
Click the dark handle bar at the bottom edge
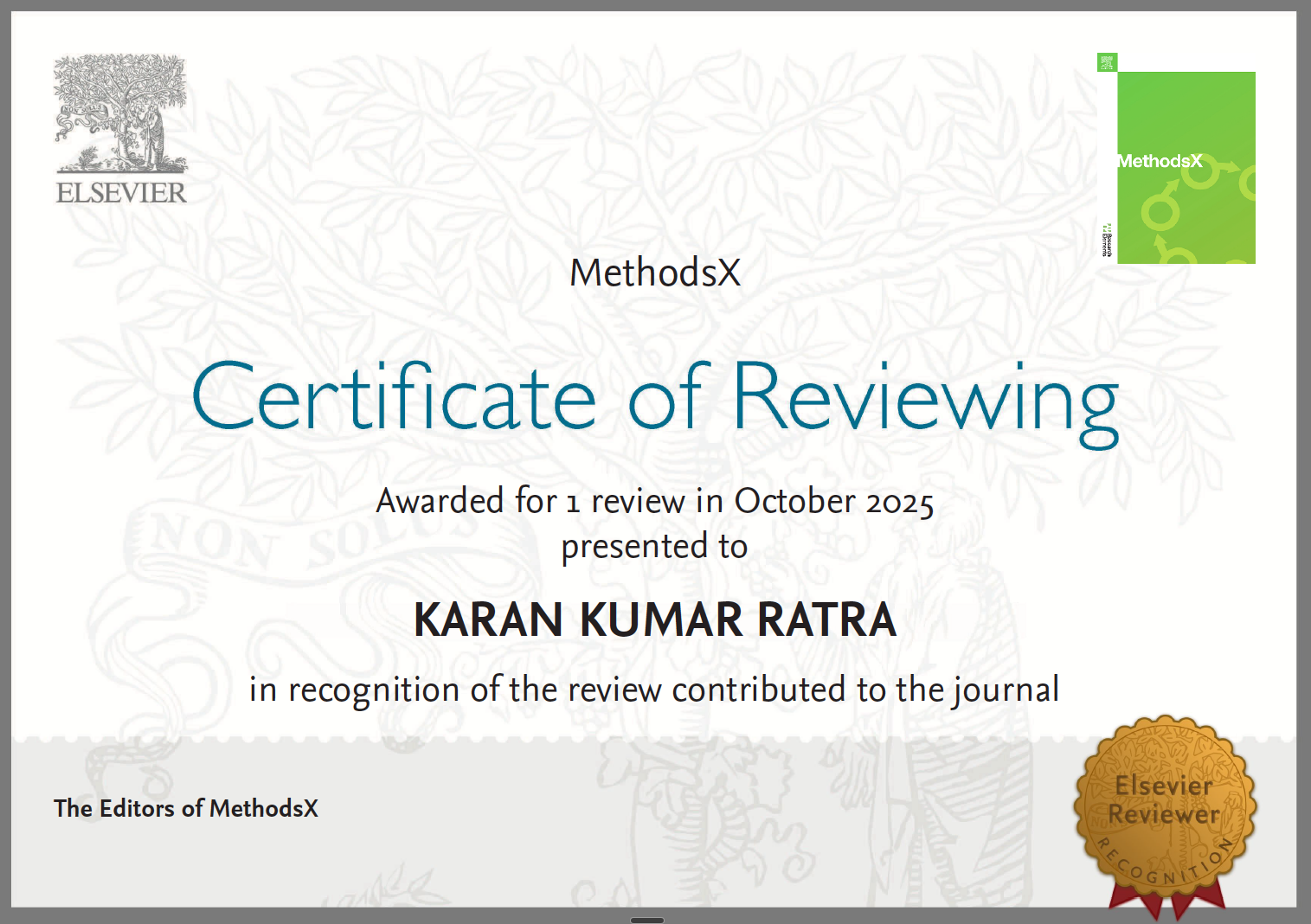[x=647, y=920]
